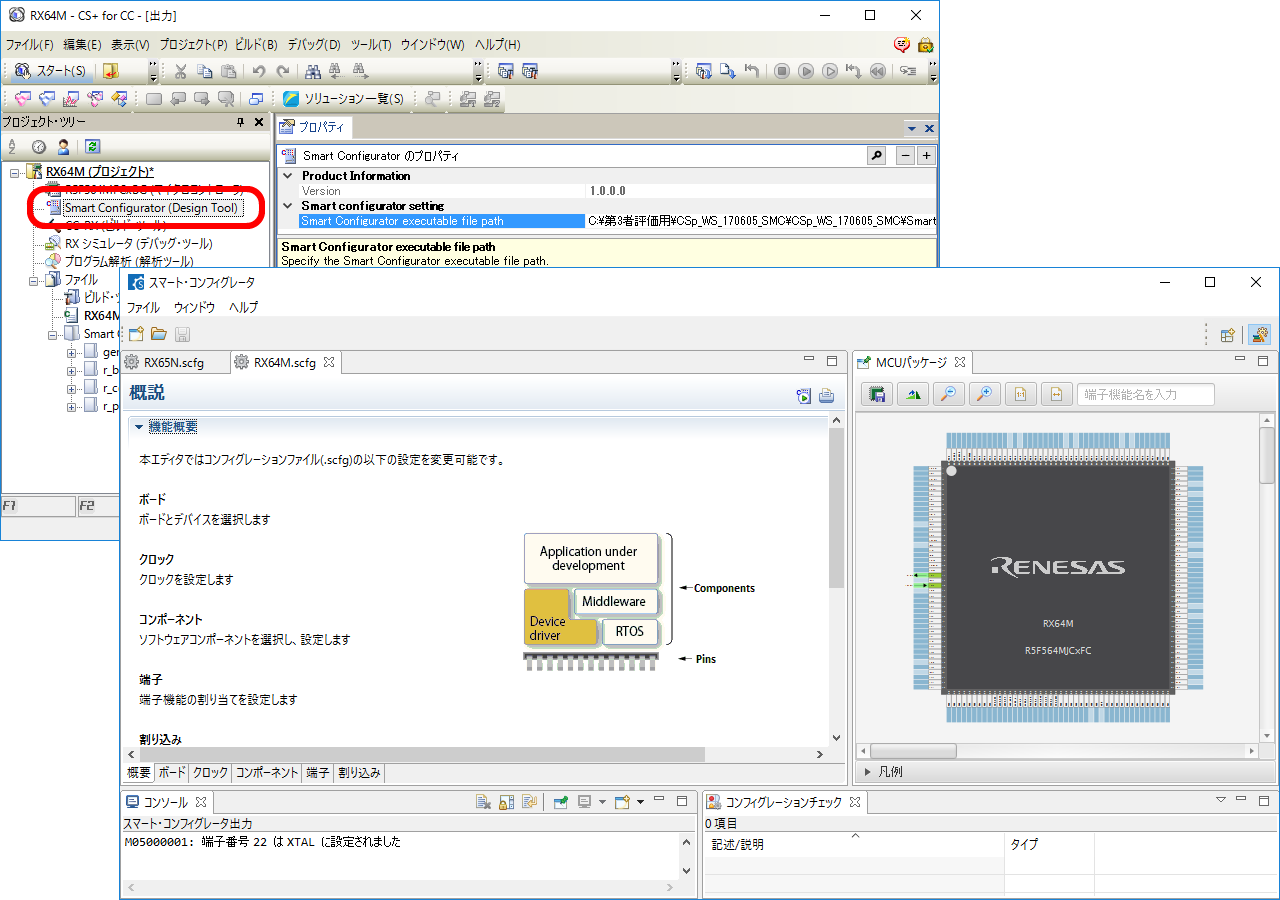The height and width of the screenshot is (900, 1280).
Task: Select Smart Configurator (Design Tool) tree node
Action: (151, 208)
